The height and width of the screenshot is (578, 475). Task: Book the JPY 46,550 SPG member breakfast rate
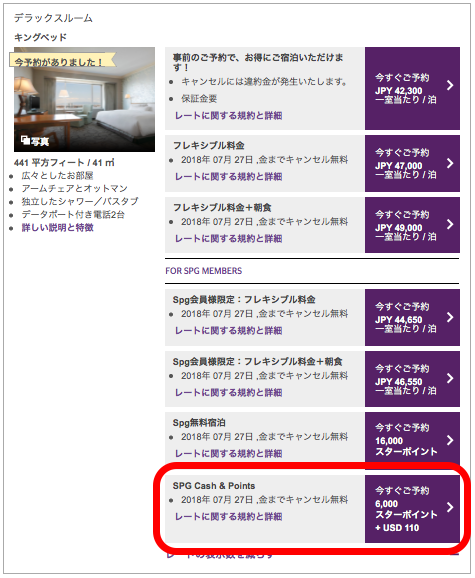[x=412, y=379]
